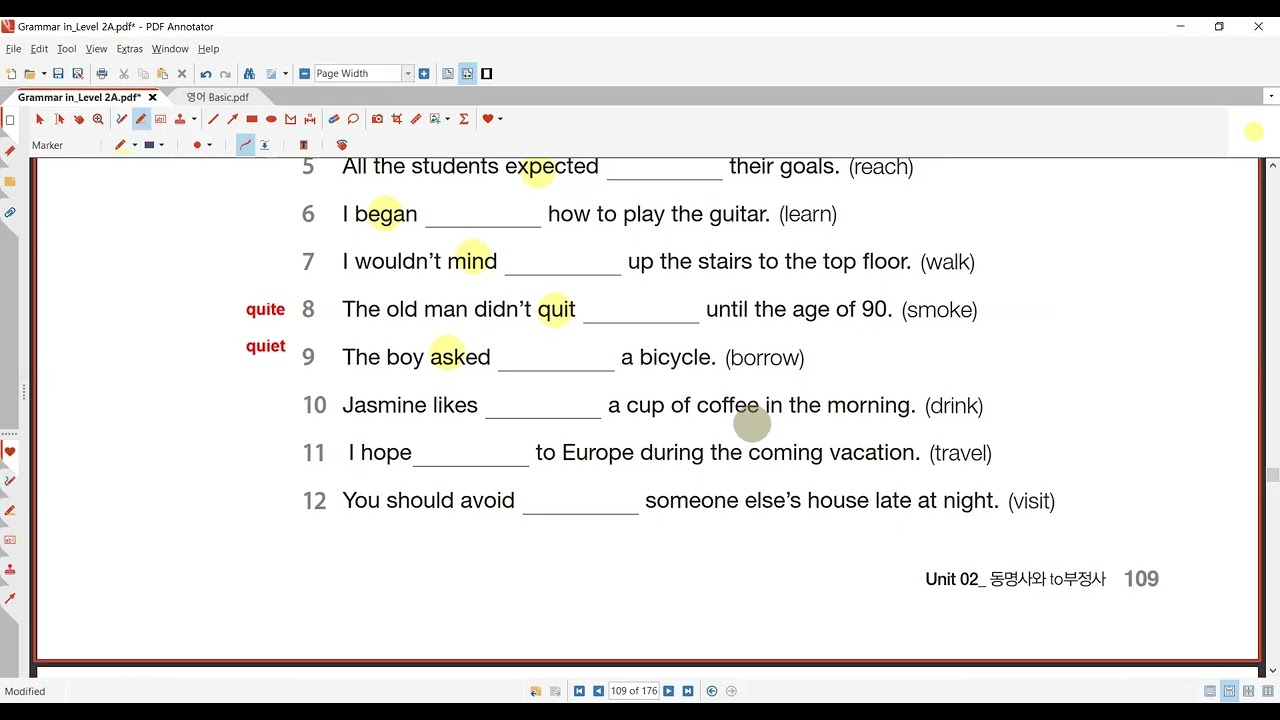Go to the next page
Viewport: 1280px width, 720px height.
click(669, 691)
